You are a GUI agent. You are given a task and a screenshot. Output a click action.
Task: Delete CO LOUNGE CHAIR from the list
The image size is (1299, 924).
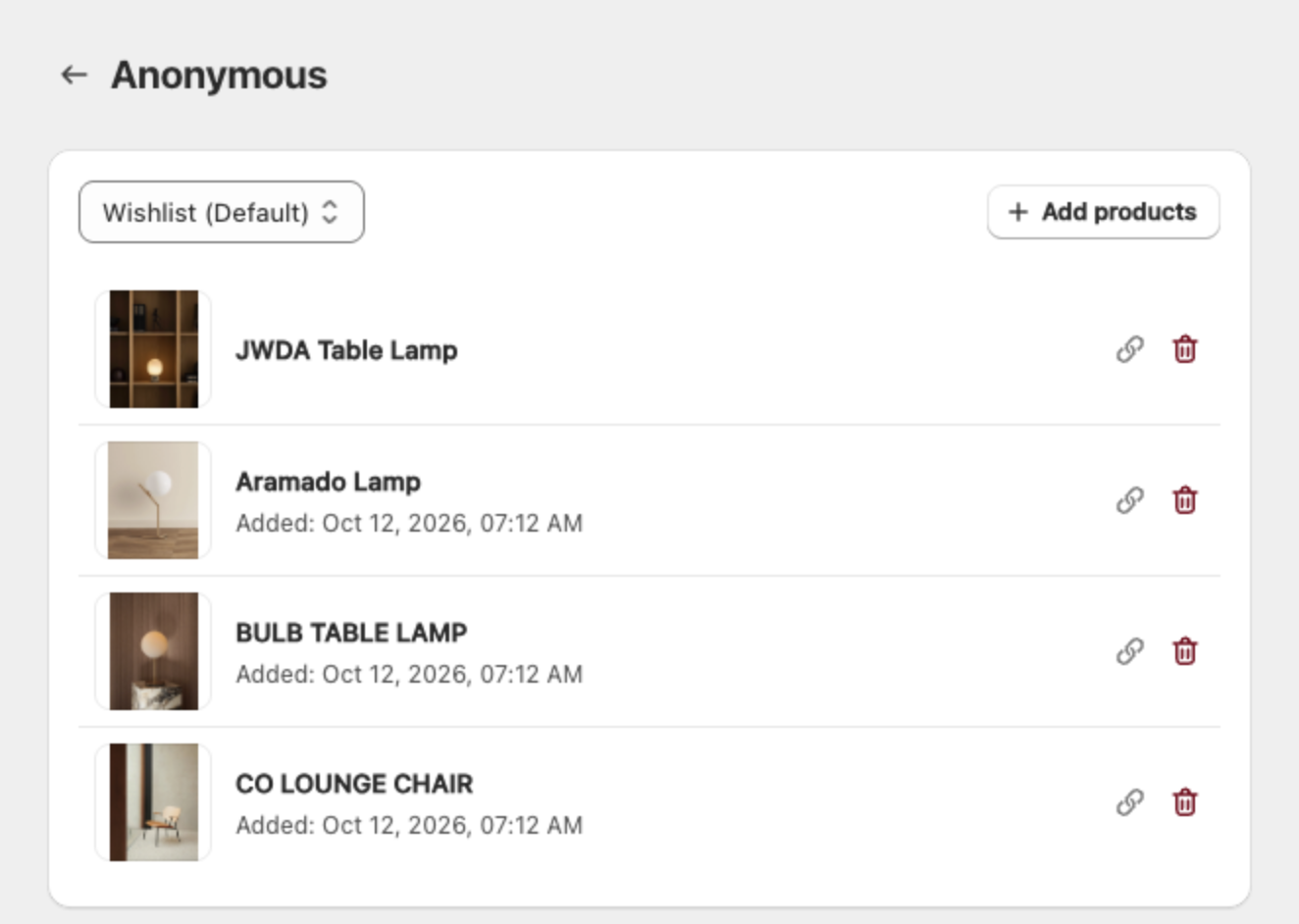pyautogui.click(x=1185, y=802)
